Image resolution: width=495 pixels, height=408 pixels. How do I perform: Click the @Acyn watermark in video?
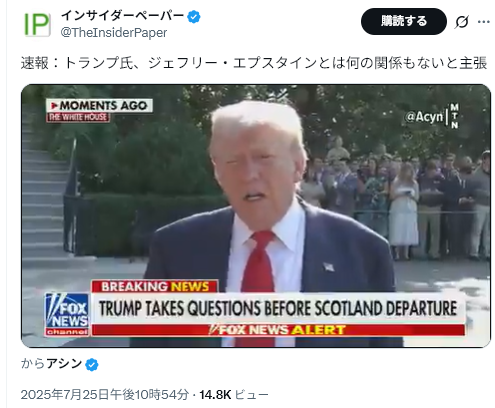coord(424,117)
